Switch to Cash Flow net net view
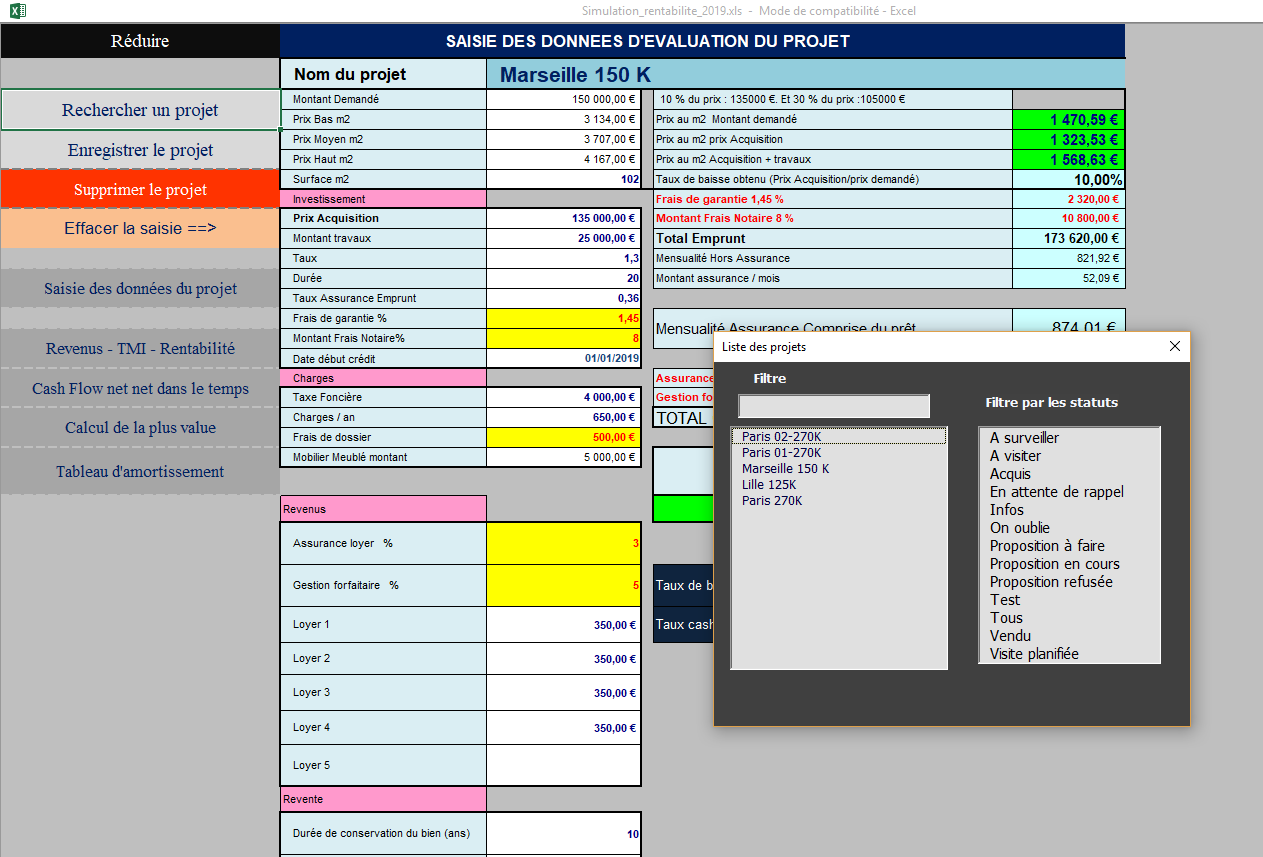 pos(140,389)
